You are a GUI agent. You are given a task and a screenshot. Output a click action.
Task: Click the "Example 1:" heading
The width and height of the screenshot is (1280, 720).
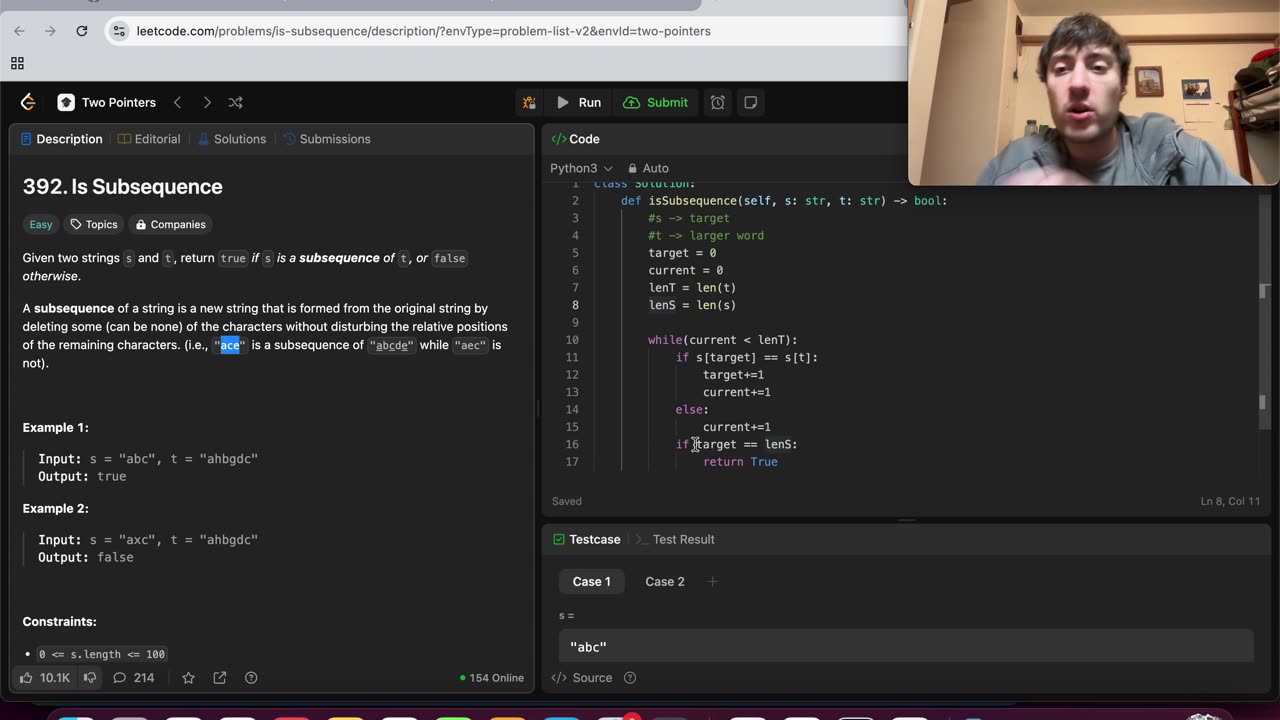coord(56,427)
